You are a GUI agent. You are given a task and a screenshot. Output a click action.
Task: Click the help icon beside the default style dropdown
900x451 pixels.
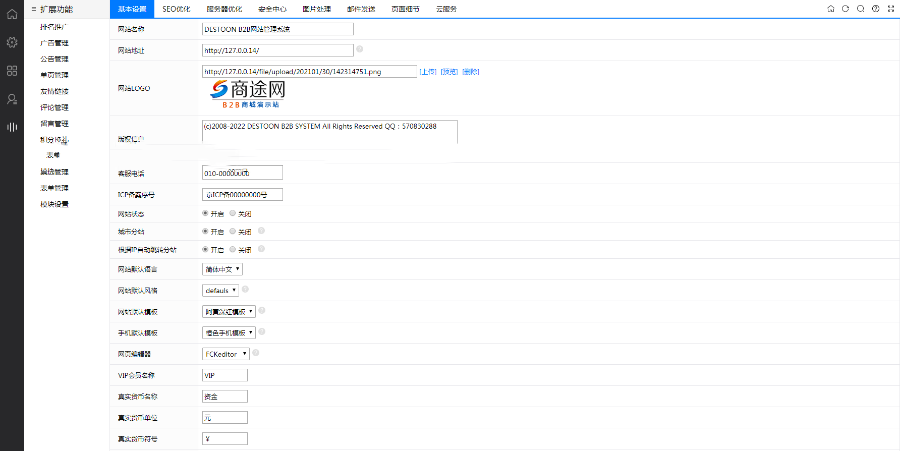click(x=245, y=289)
